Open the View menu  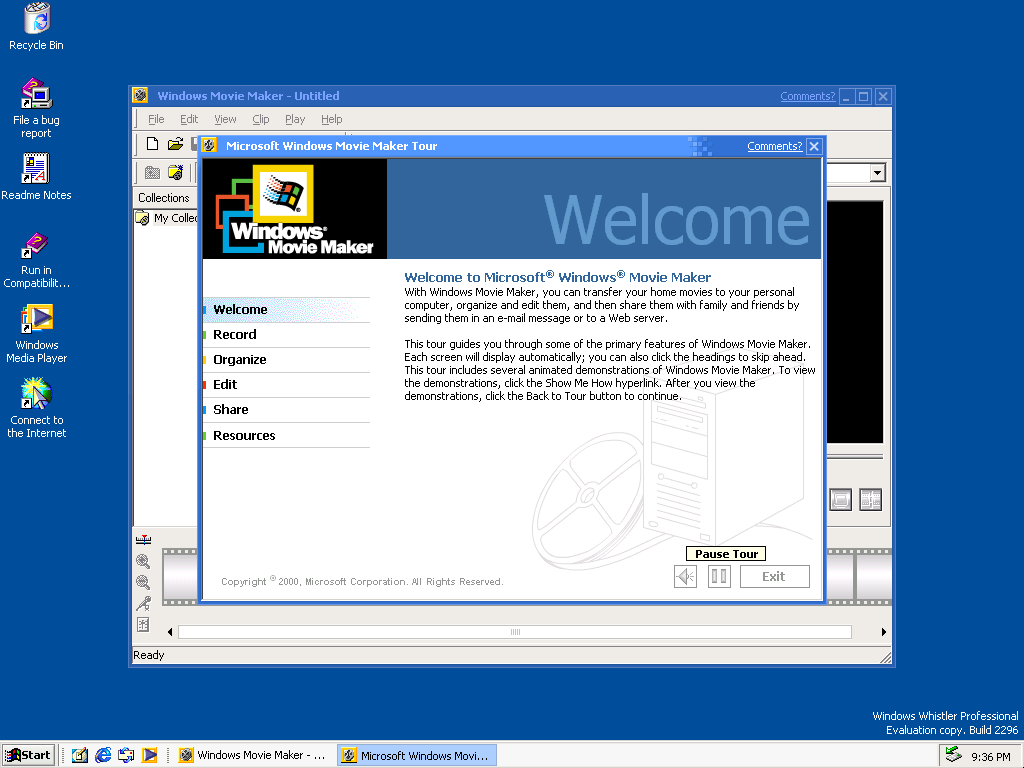(225, 119)
